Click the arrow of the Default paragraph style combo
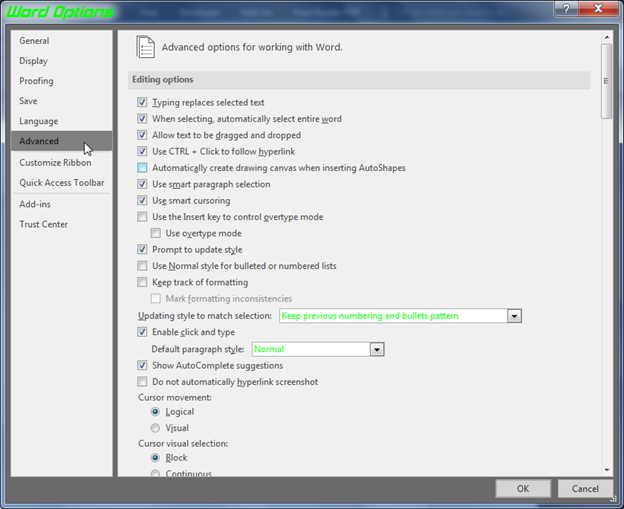This screenshot has width=624, height=509. [x=377, y=349]
